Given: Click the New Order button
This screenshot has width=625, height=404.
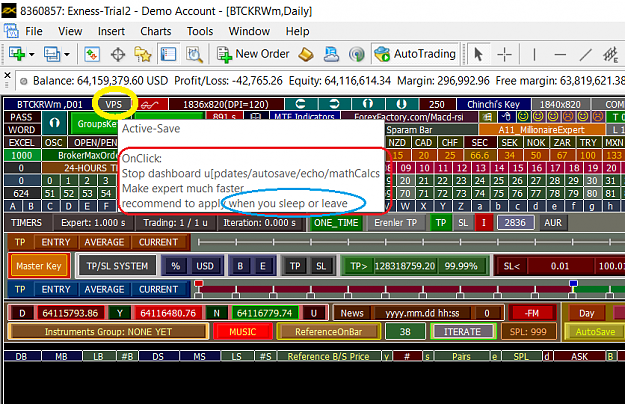Looking at the screenshot, I should point(253,54).
